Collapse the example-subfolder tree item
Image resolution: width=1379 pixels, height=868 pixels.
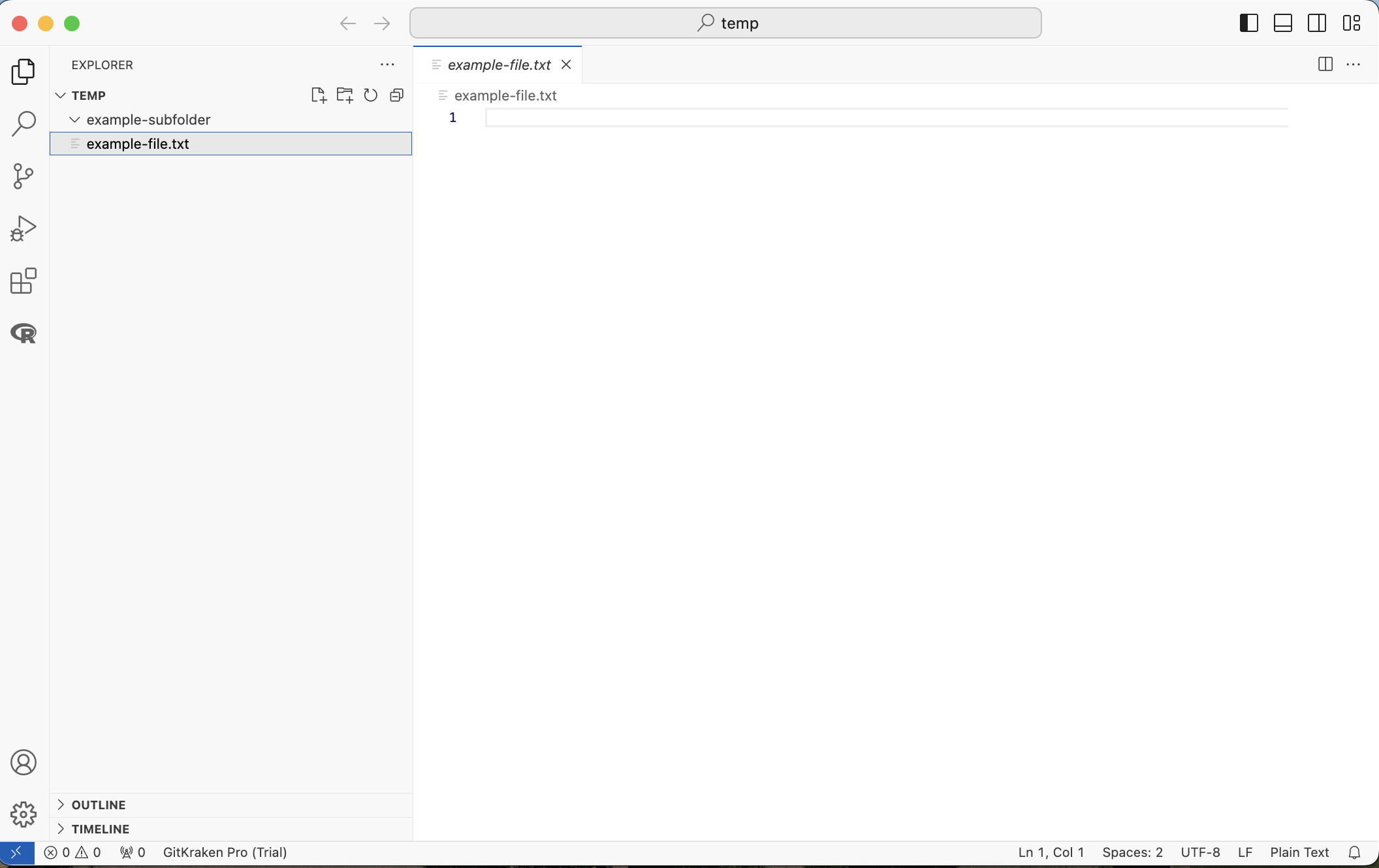[74, 119]
